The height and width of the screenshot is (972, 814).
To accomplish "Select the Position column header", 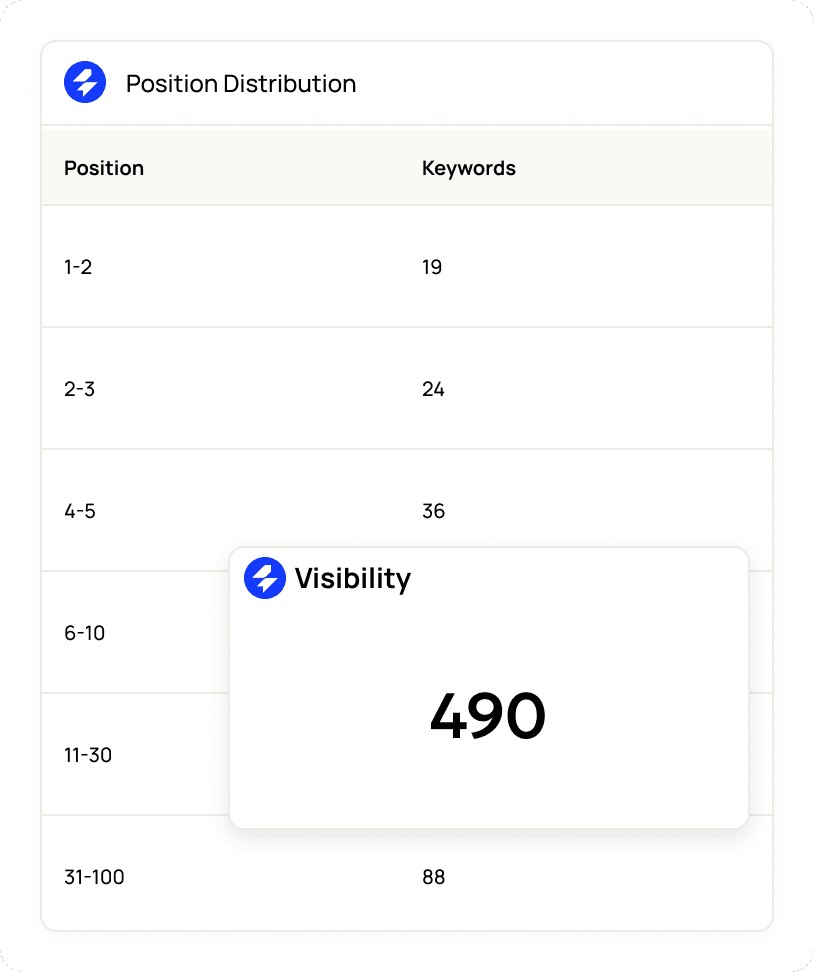I will (x=103, y=168).
